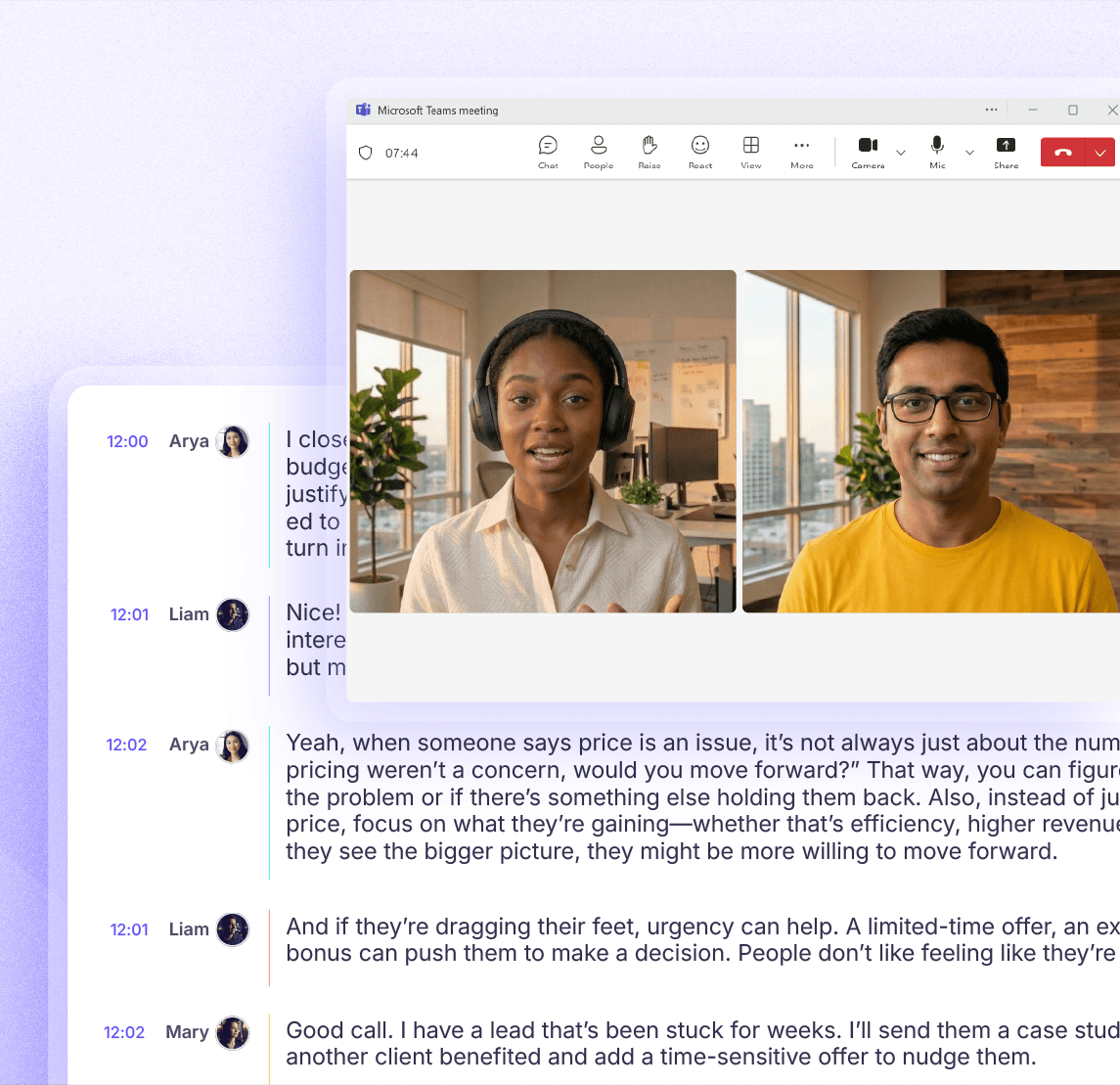Minimize the Teams meeting window

1033,110
